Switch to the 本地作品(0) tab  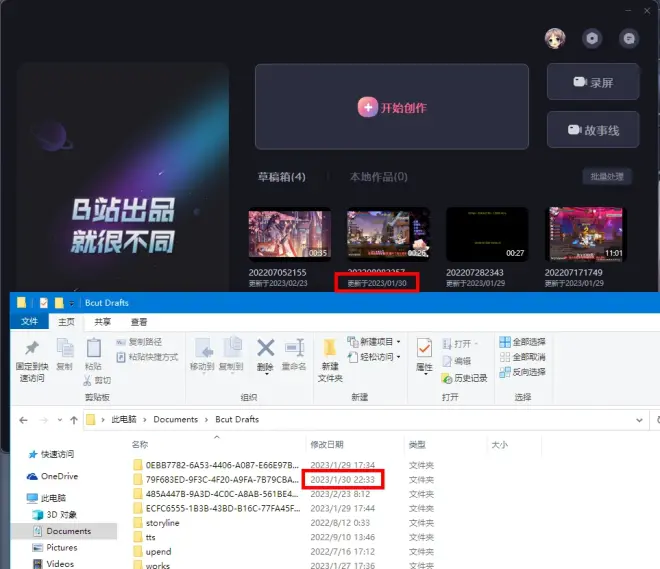(x=378, y=177)
